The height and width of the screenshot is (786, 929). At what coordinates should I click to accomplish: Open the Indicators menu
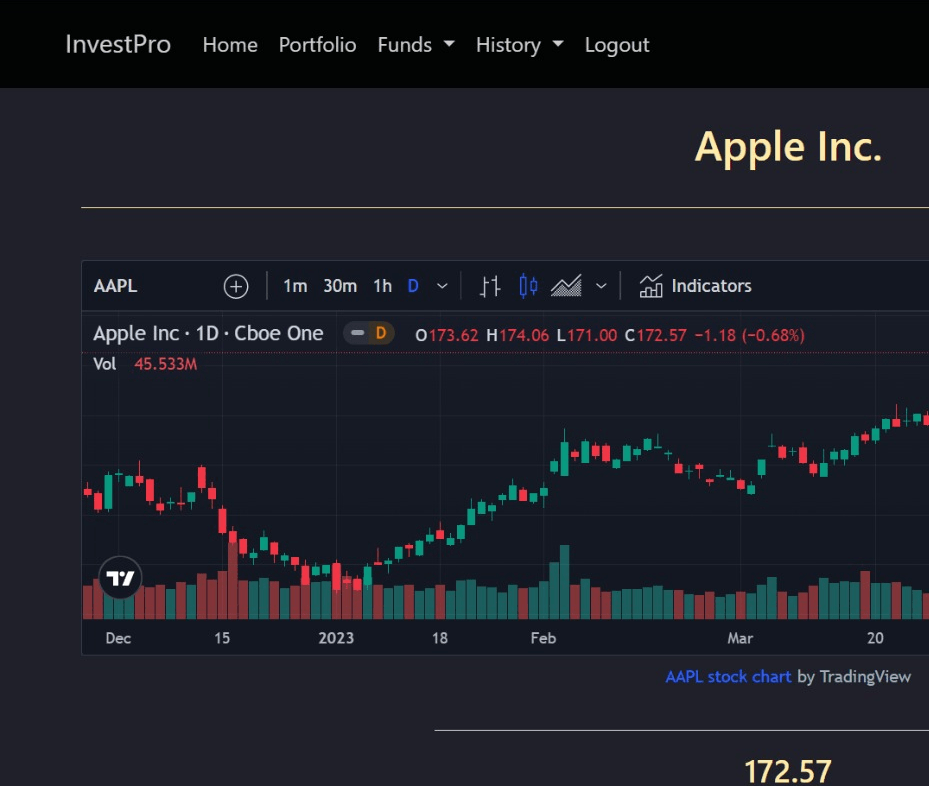click(x=696, y=286)
